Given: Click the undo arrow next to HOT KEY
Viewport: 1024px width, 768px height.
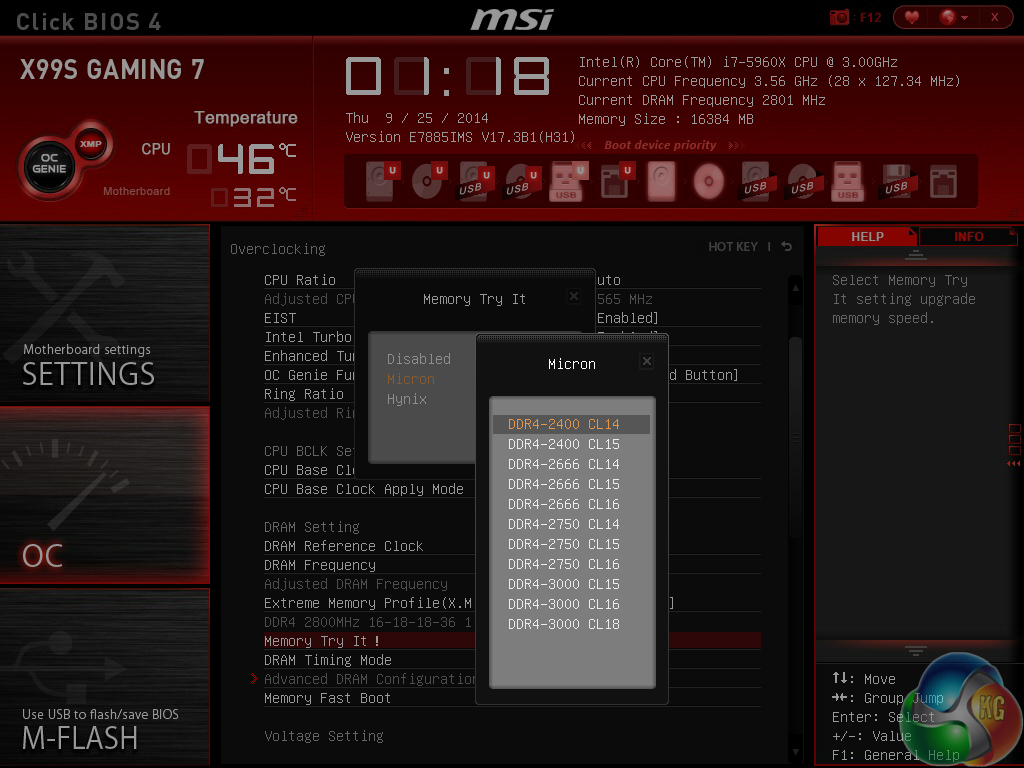Looking at the screenshot, I should 787,247.
